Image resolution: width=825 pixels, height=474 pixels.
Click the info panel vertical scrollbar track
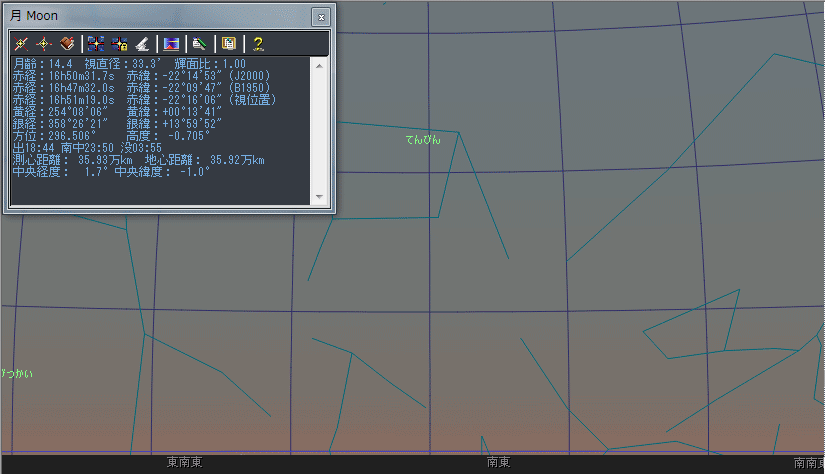319,130
